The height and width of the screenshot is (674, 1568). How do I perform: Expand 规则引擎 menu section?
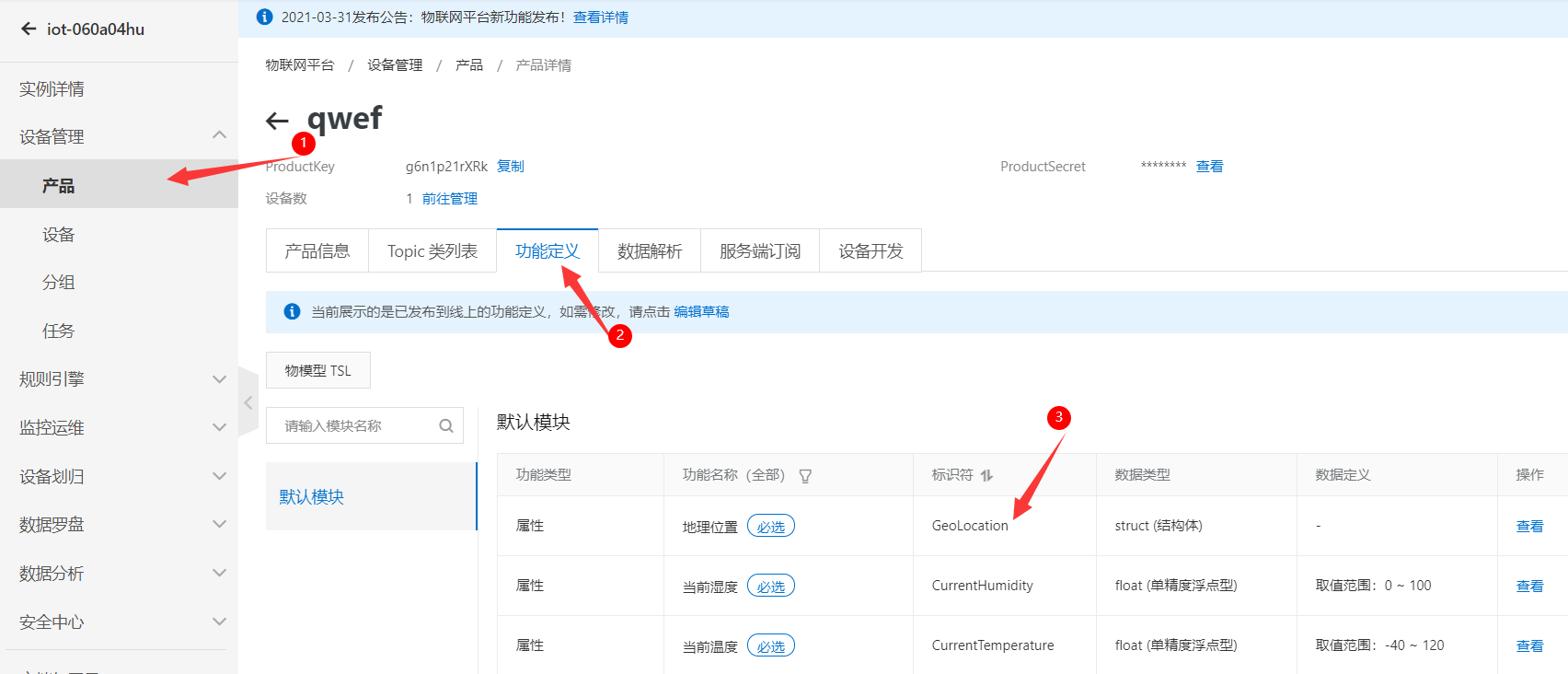click(219, 378)
